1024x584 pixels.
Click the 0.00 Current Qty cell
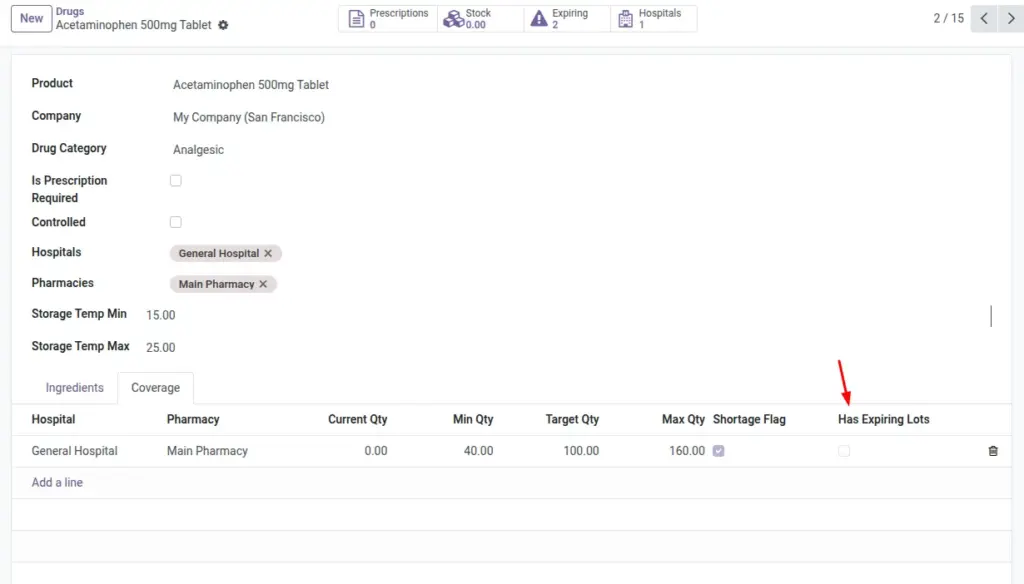[x=376, y=451]
